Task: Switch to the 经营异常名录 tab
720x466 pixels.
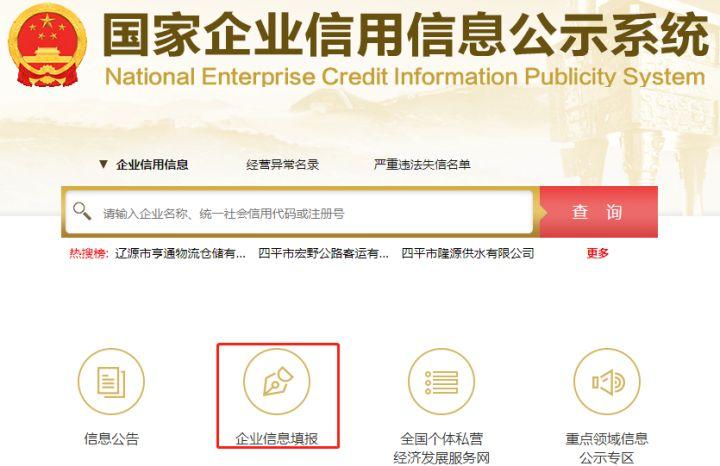Action: [x=282, y=164]
